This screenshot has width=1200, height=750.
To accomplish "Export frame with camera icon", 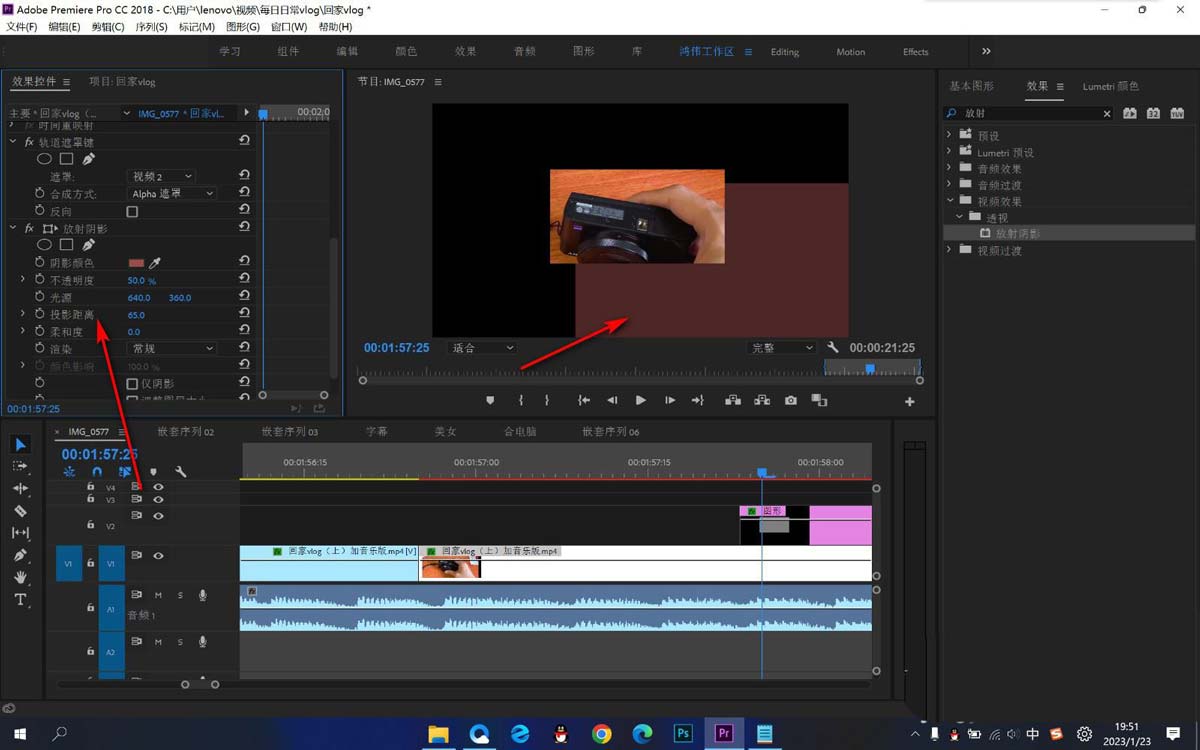I will tap(791, 400).
